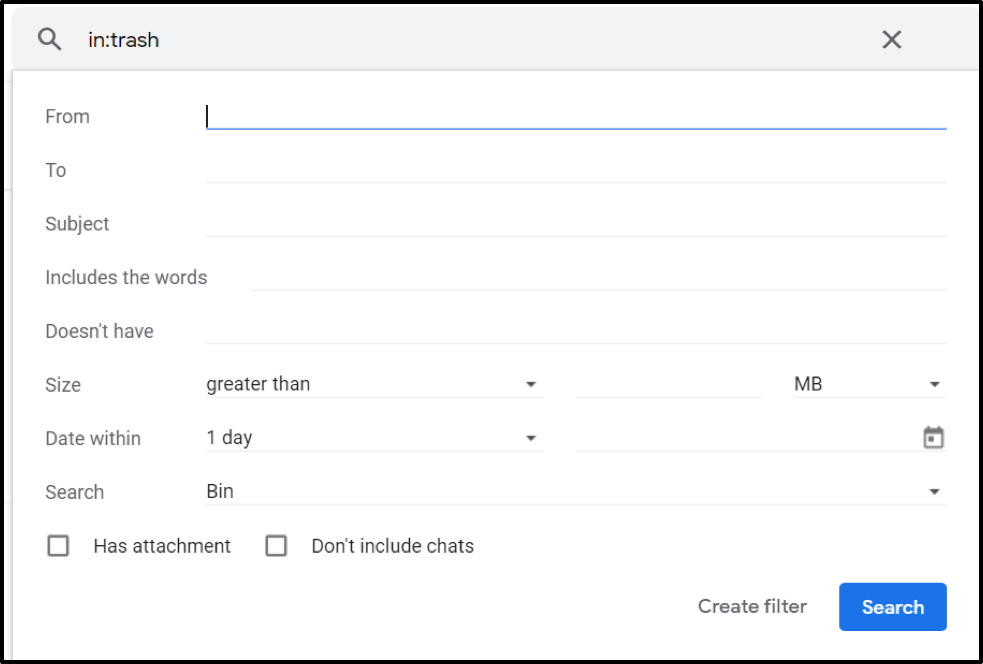Tick the Don't include chats checkbox
The height and width of the screenshot is (664, 983).
(276, 546)
